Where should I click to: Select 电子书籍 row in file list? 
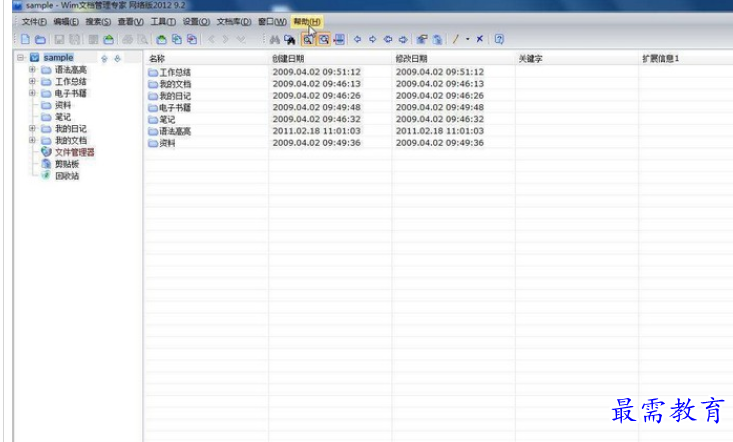175,107
